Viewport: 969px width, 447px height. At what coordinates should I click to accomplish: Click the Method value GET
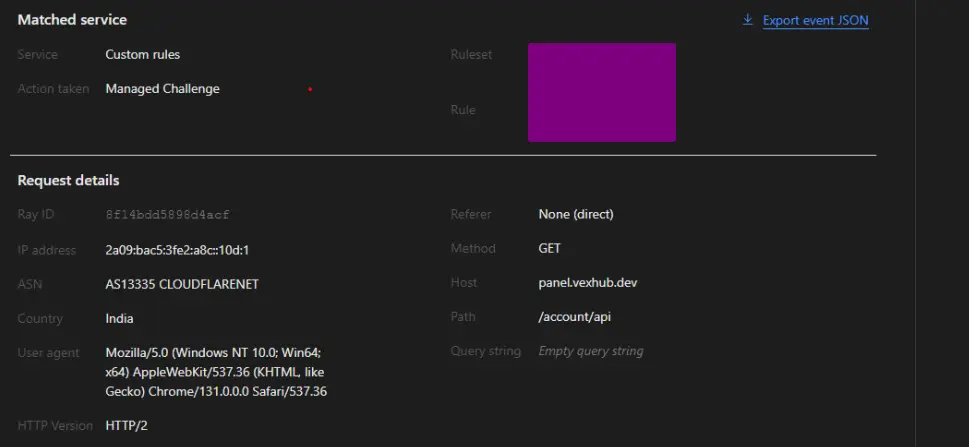[x=550, y=249]
